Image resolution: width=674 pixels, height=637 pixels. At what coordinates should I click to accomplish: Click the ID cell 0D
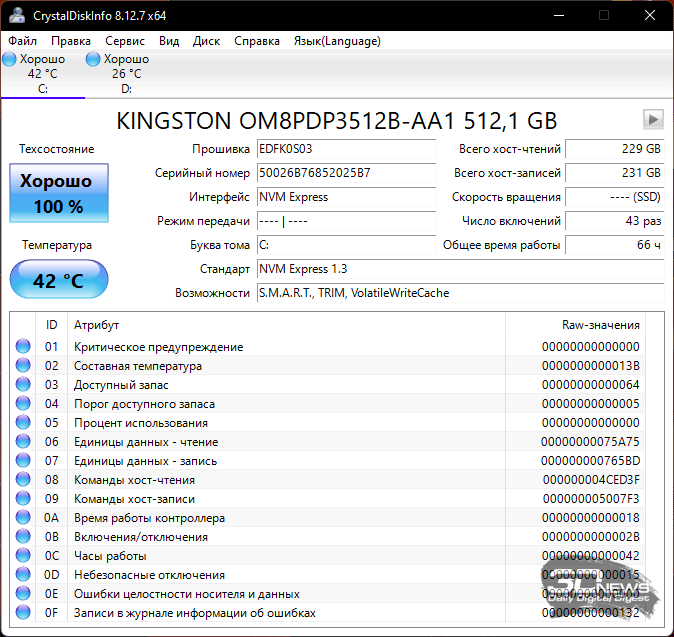coord(52,575)
